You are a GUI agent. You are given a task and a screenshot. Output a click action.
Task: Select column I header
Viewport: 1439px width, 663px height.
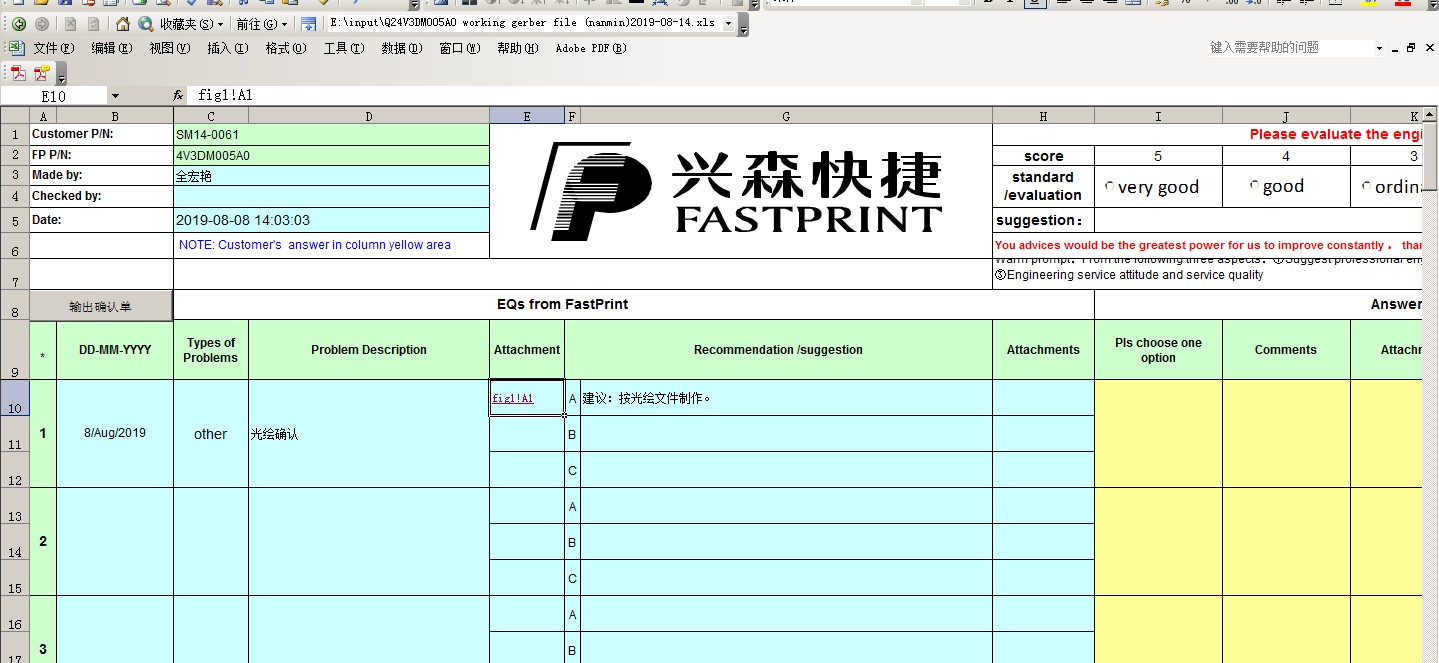(1158, 116)
